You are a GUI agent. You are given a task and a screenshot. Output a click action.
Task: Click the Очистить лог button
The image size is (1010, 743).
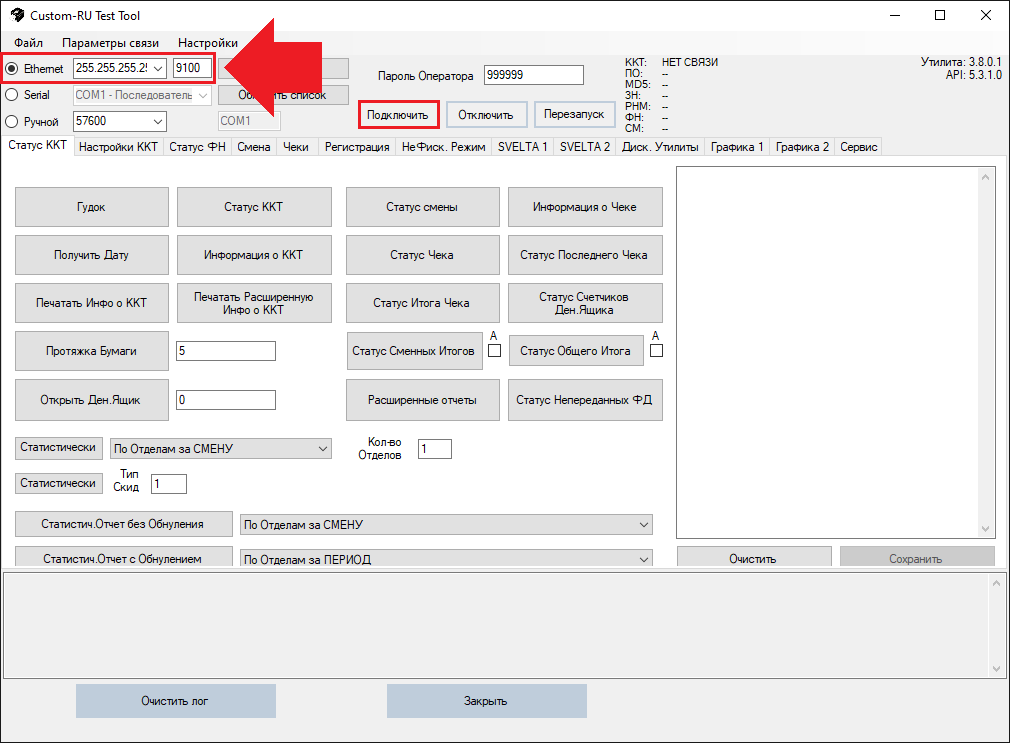pos(175,701)
